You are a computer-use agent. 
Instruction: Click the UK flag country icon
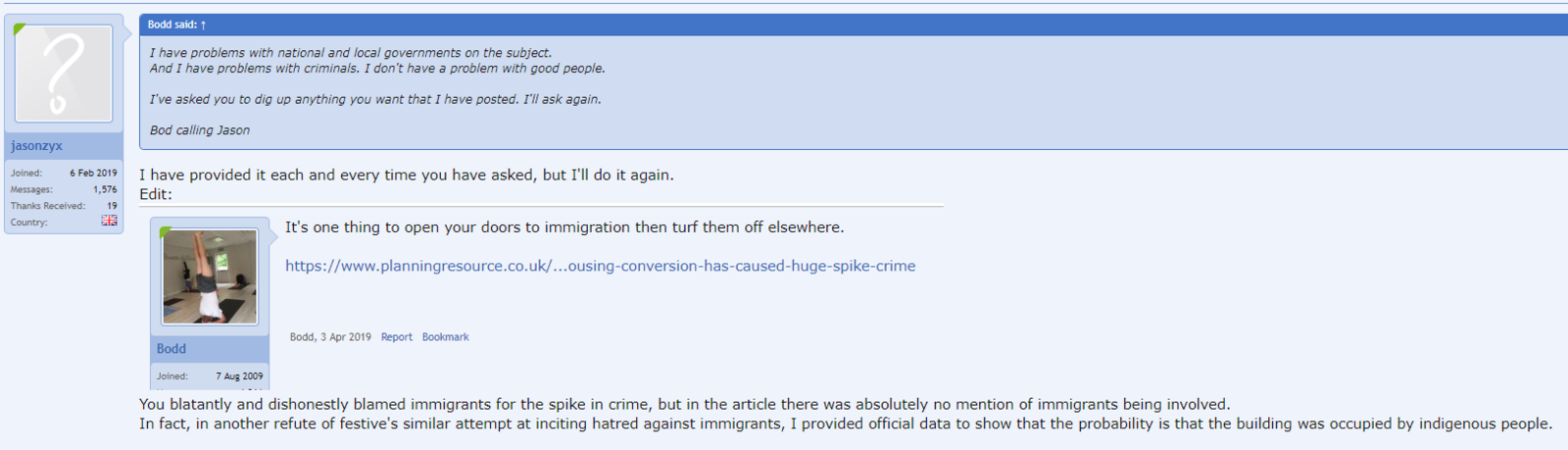pyautogui.click(x=109, y=222)
